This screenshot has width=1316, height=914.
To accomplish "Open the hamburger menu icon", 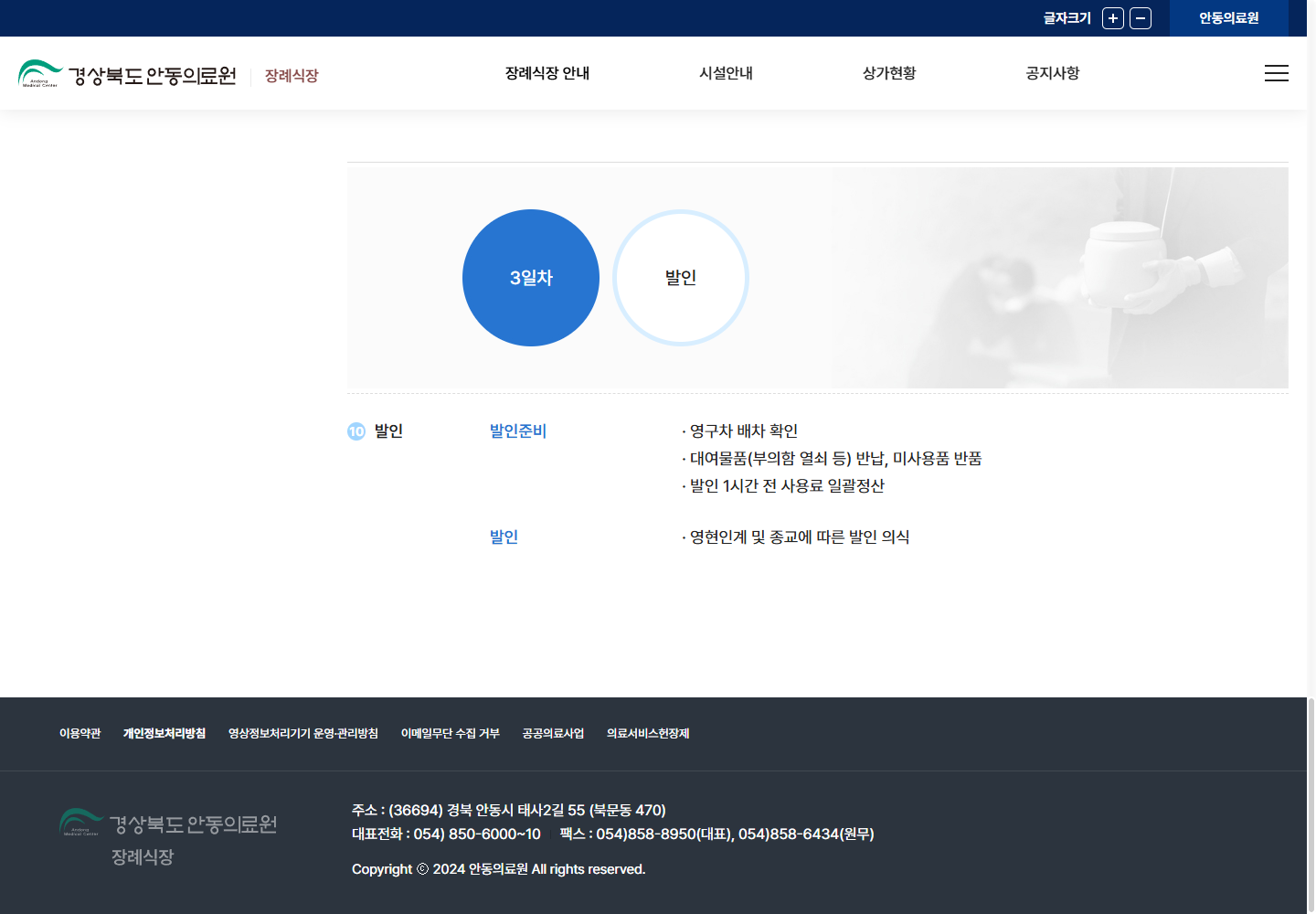I will [1277, 73].
